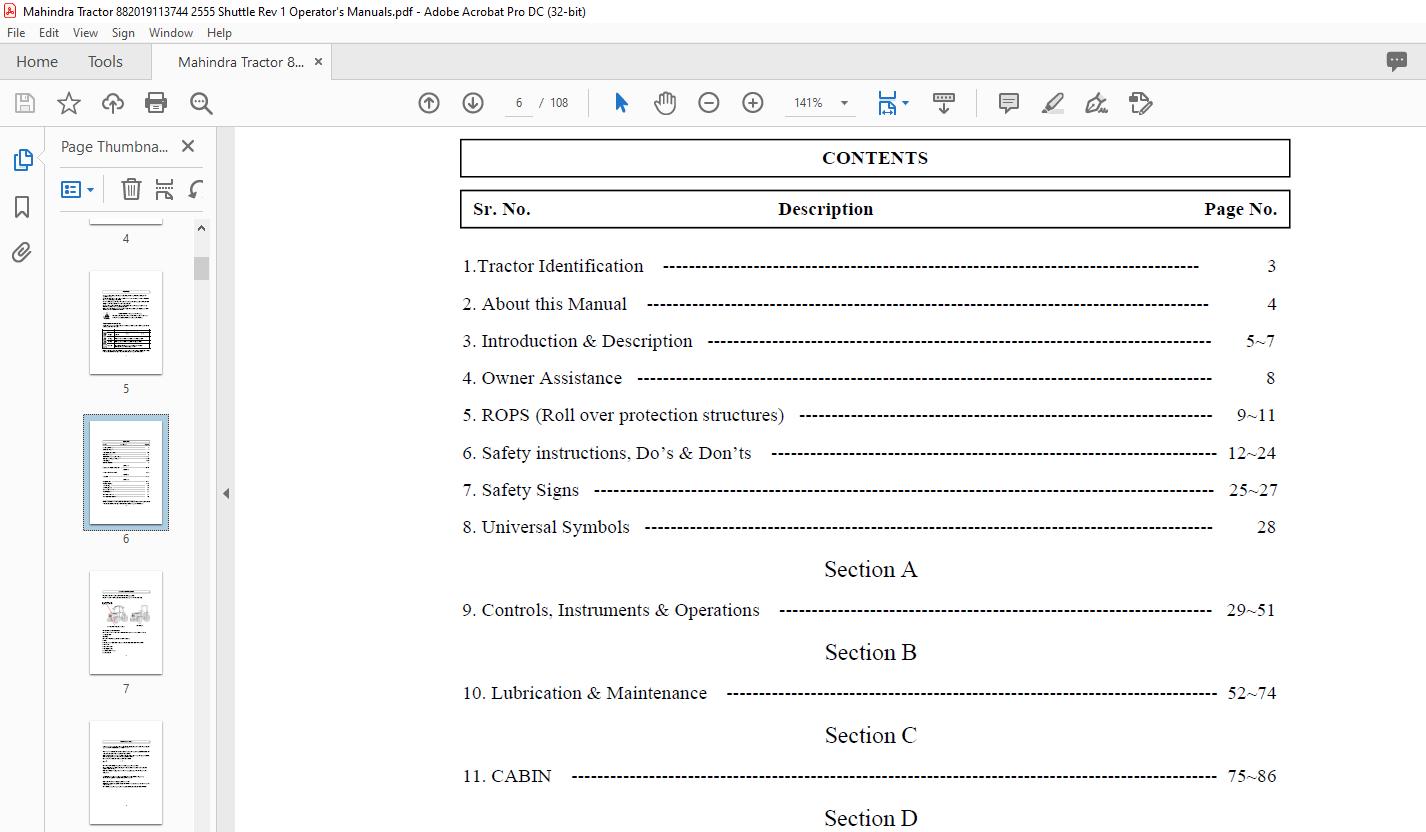
Task: Click the 'Owner Assistance' entry
Action: pos(542,378)
